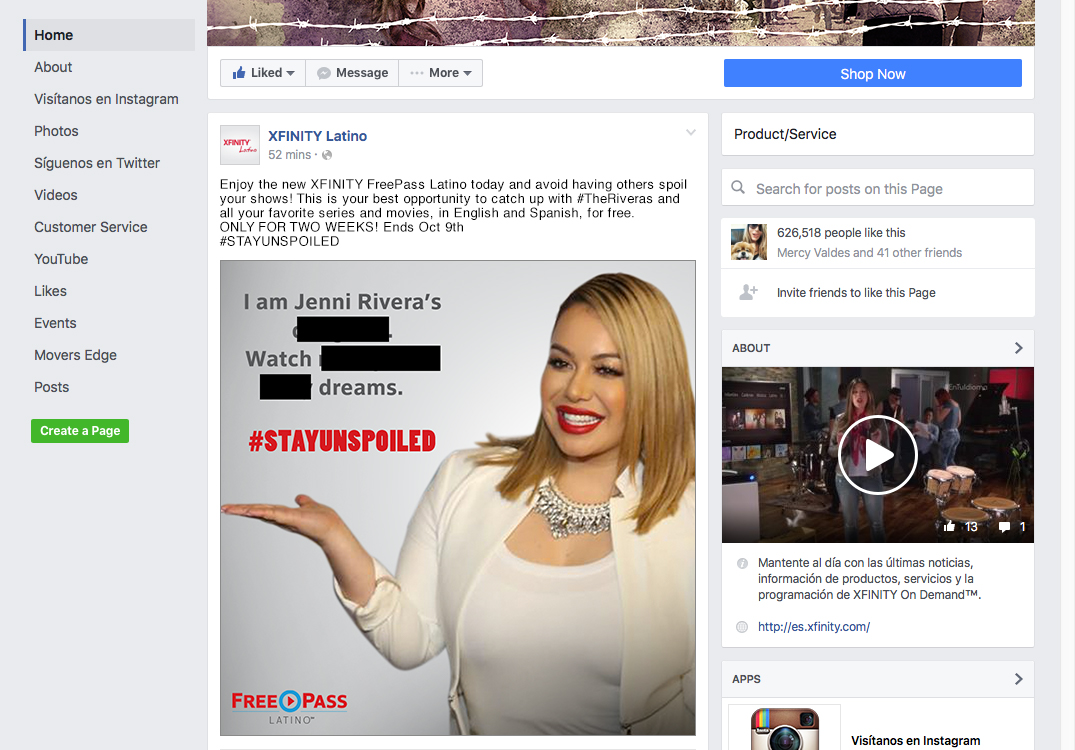Expand the ABOUT section chevron

1019,348
